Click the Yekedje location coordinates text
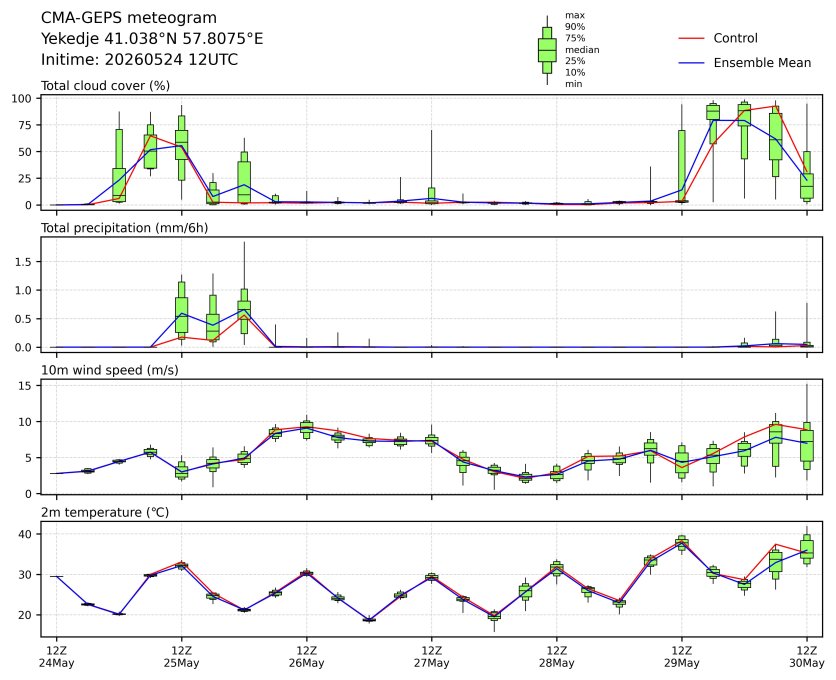Viewport: 836px width, 680px height. (152, 39)
